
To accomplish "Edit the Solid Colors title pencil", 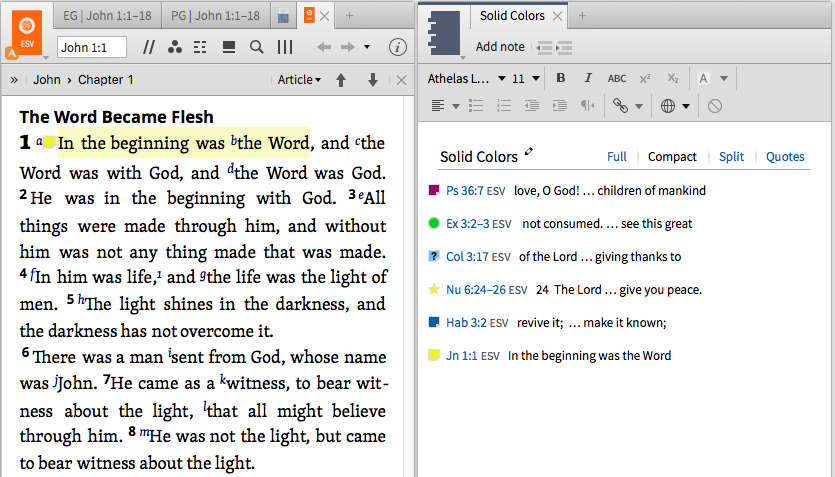I will (x=528, y=152).
